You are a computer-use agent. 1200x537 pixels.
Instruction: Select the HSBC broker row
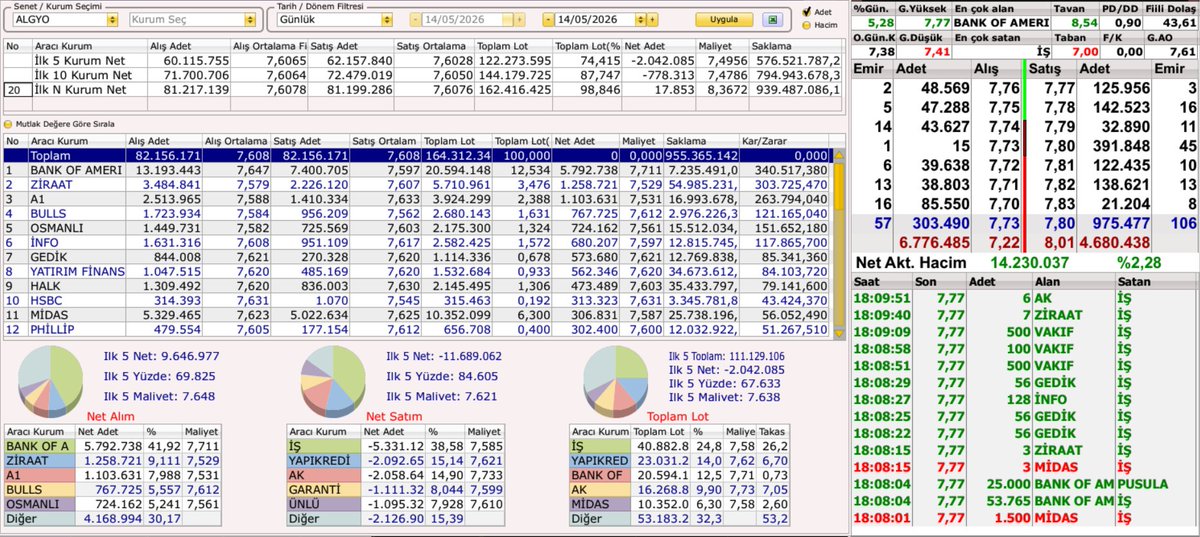pos(417,299)
